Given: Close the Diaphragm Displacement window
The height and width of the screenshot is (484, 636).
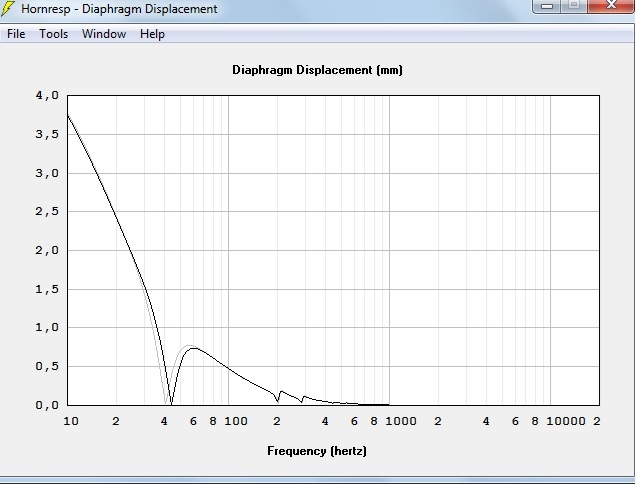Looking at the screenshot, I should (611, 6).
